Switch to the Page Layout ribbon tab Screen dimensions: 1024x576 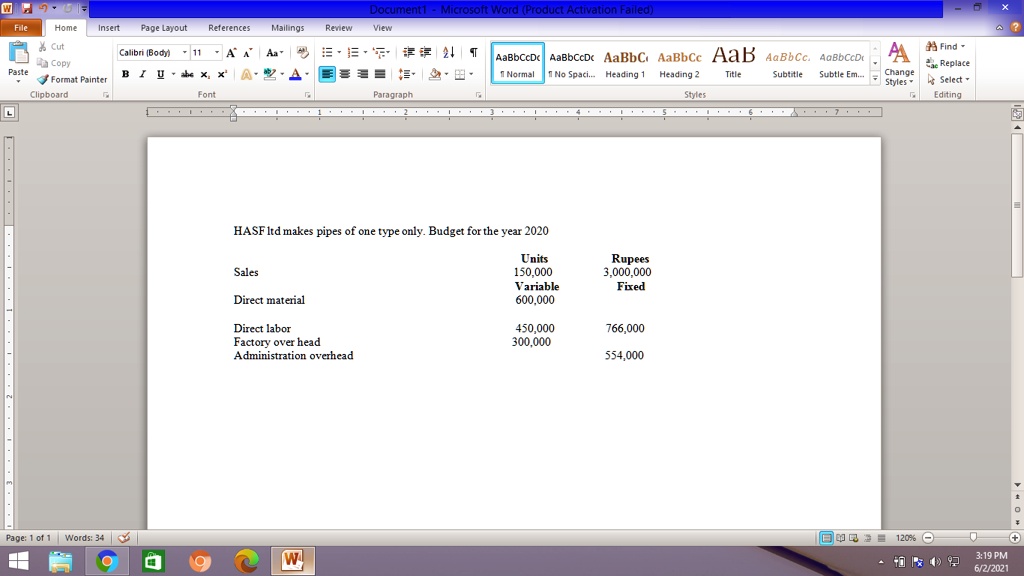coord(161,28)
